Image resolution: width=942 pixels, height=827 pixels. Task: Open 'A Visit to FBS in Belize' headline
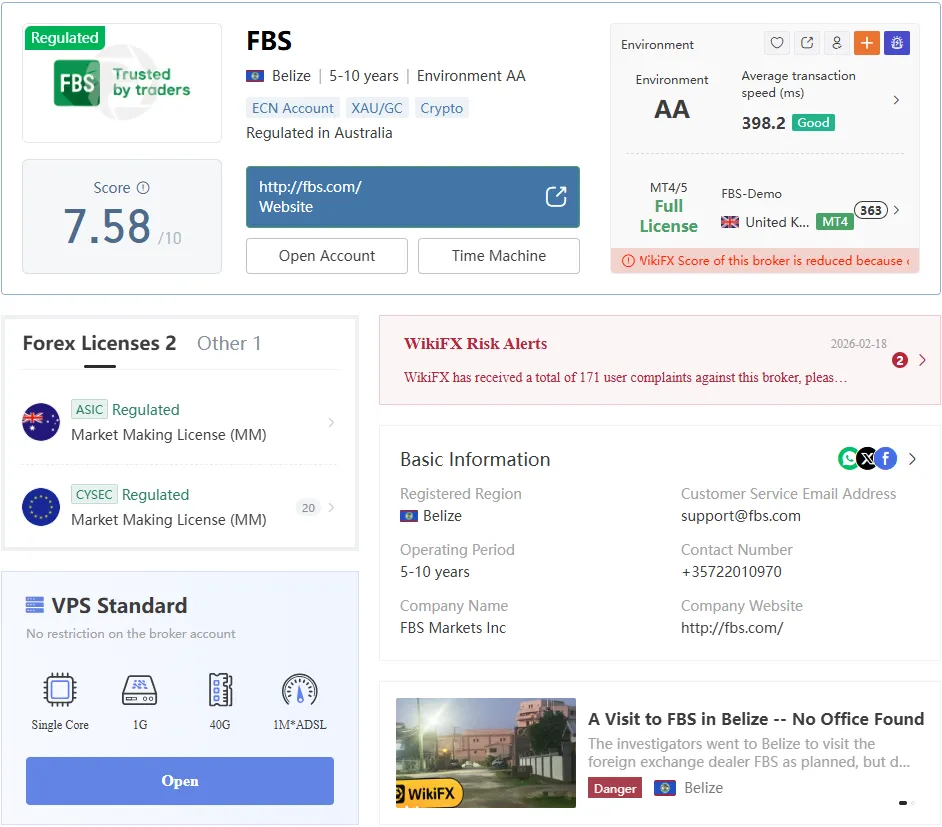(756, 719)
